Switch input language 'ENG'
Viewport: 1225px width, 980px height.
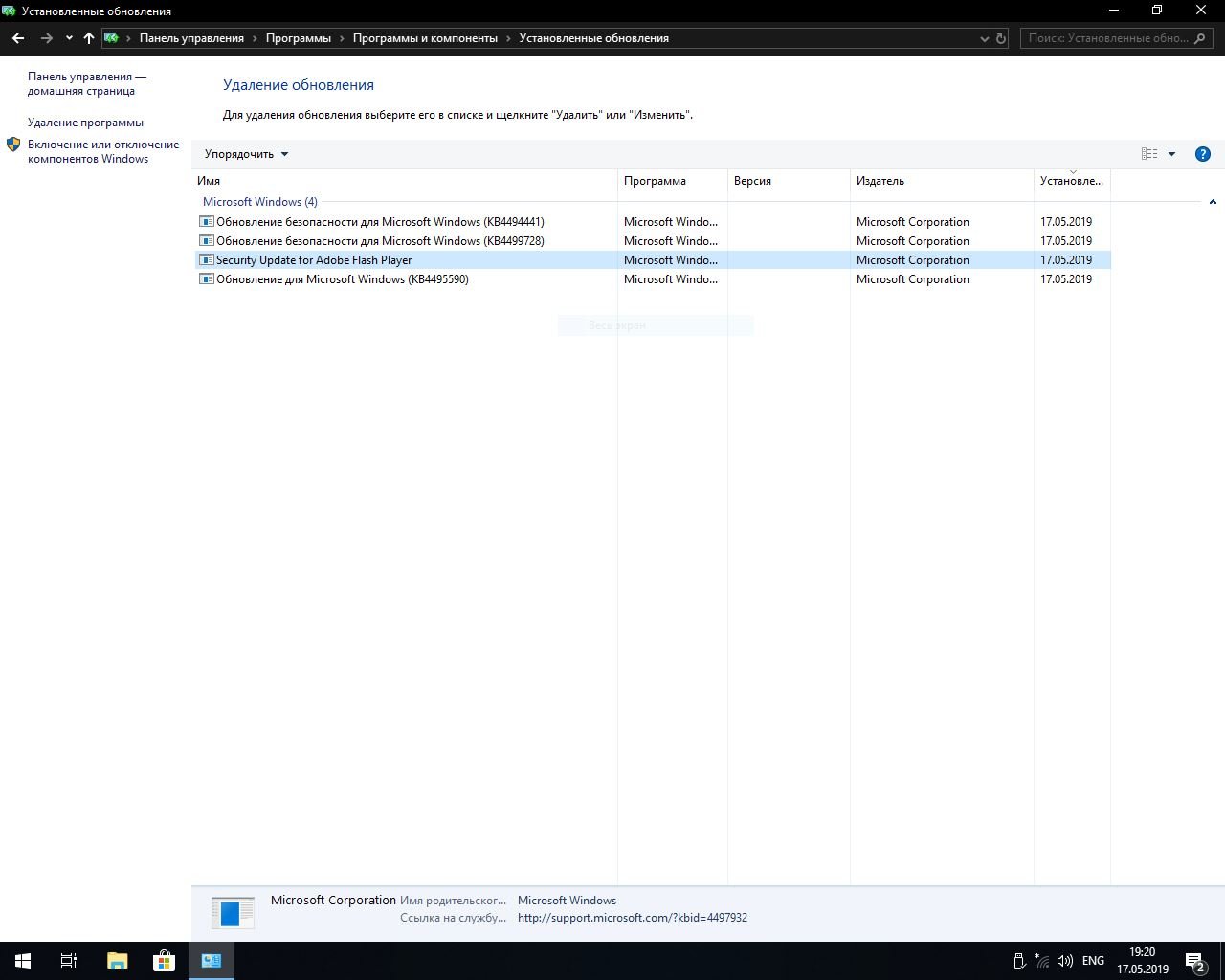tap(1093, 961)
